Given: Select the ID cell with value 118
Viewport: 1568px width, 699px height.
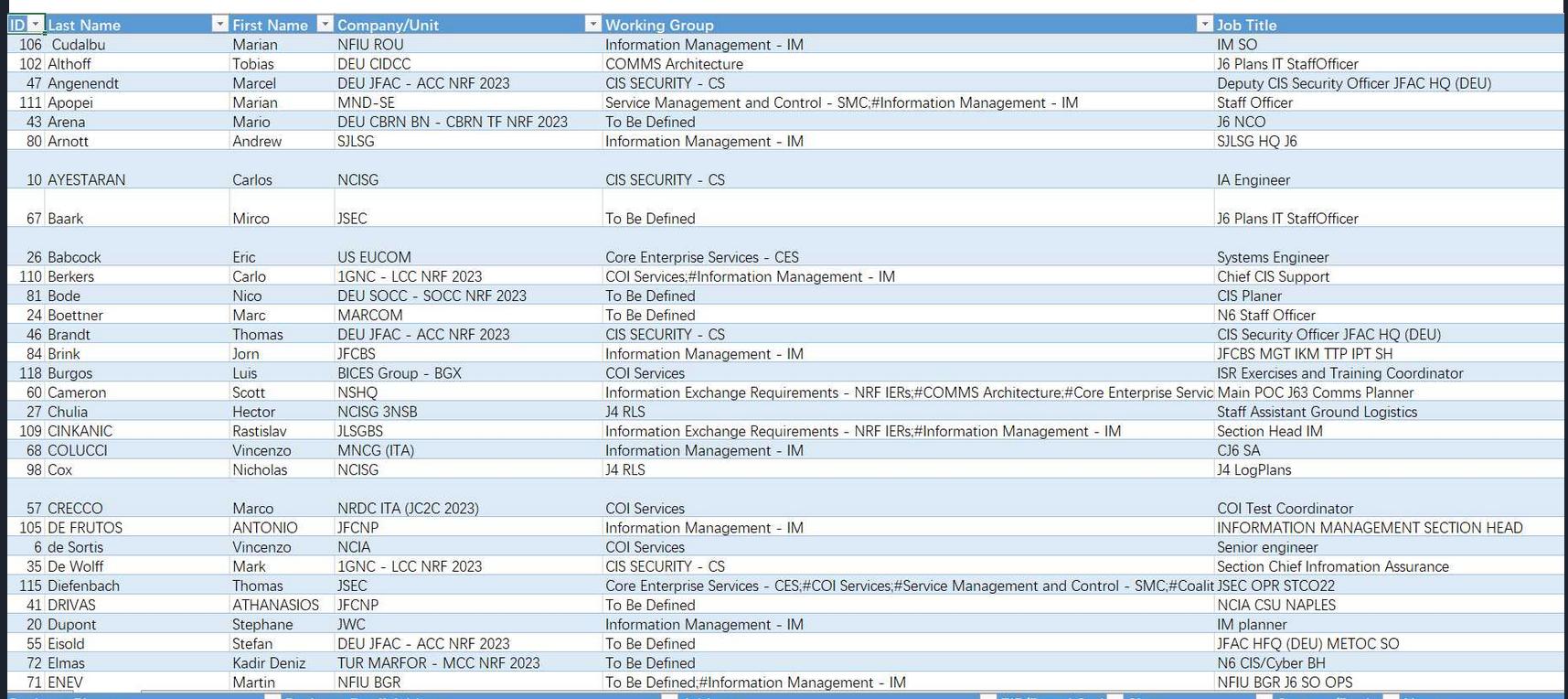Looking at the screenshot, I should [27, 372].
